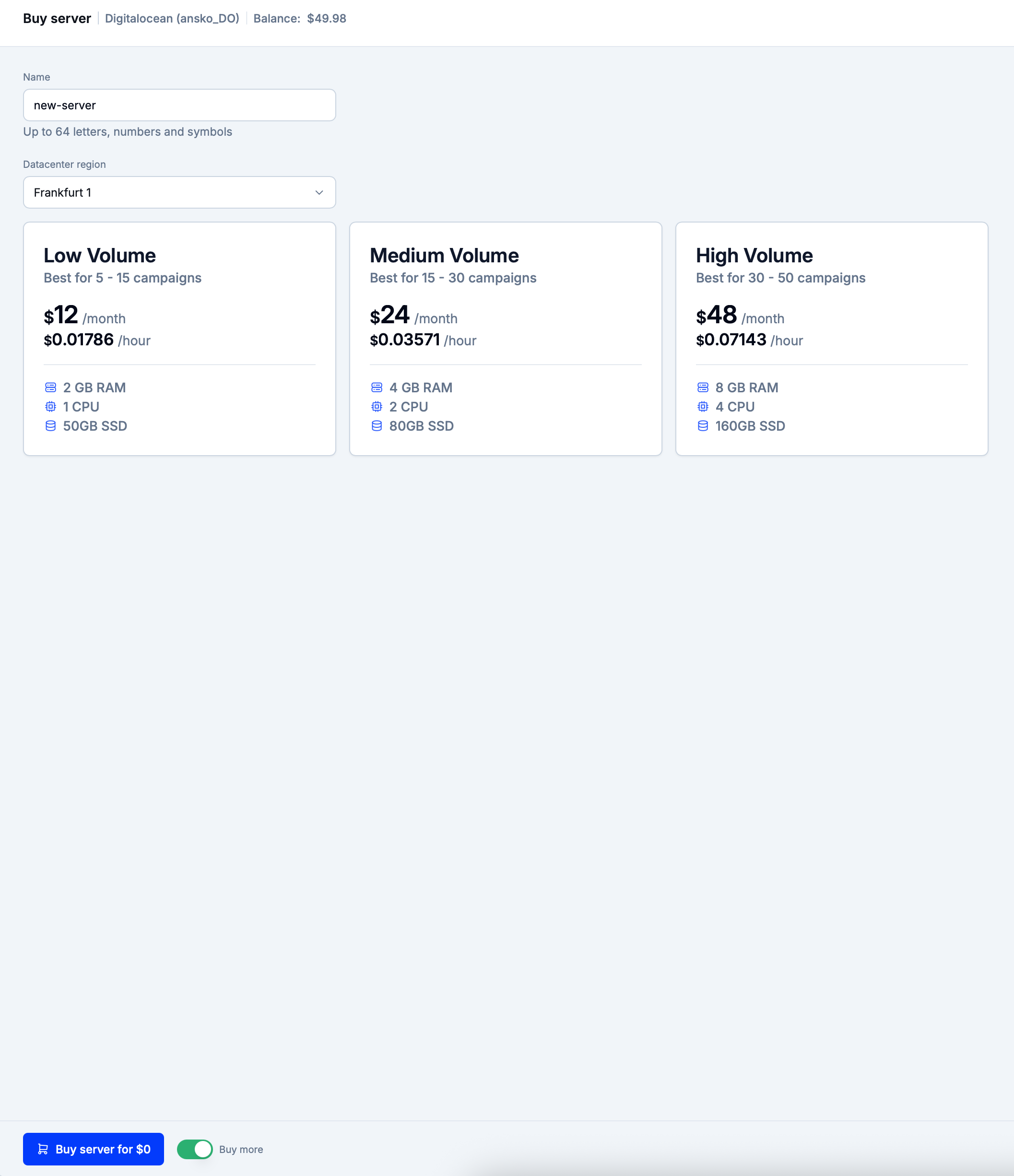
Task: Click the CPU icon next to 2 CPU
Action: [x=377, y=406]
